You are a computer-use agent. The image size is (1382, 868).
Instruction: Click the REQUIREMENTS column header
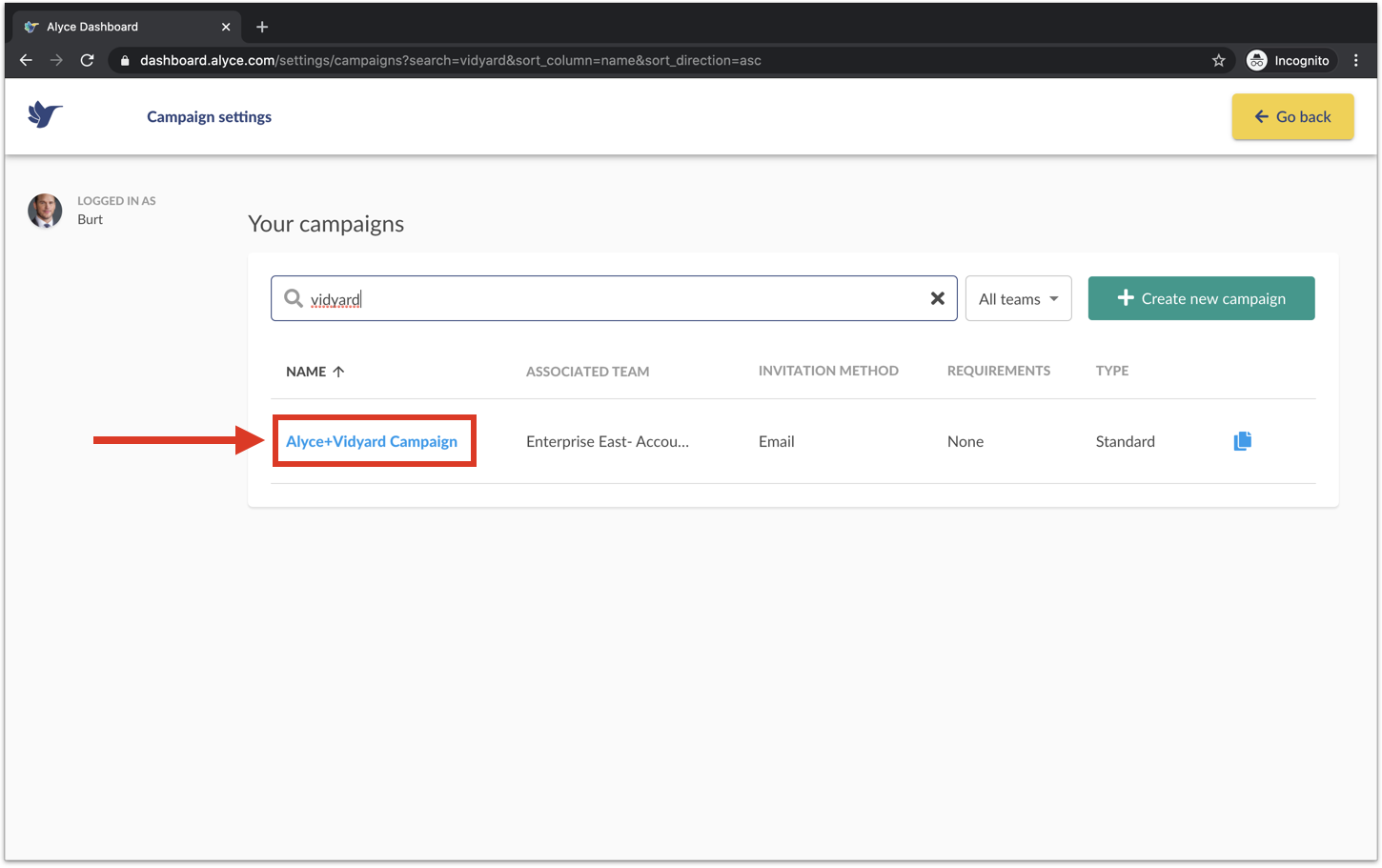999,371
